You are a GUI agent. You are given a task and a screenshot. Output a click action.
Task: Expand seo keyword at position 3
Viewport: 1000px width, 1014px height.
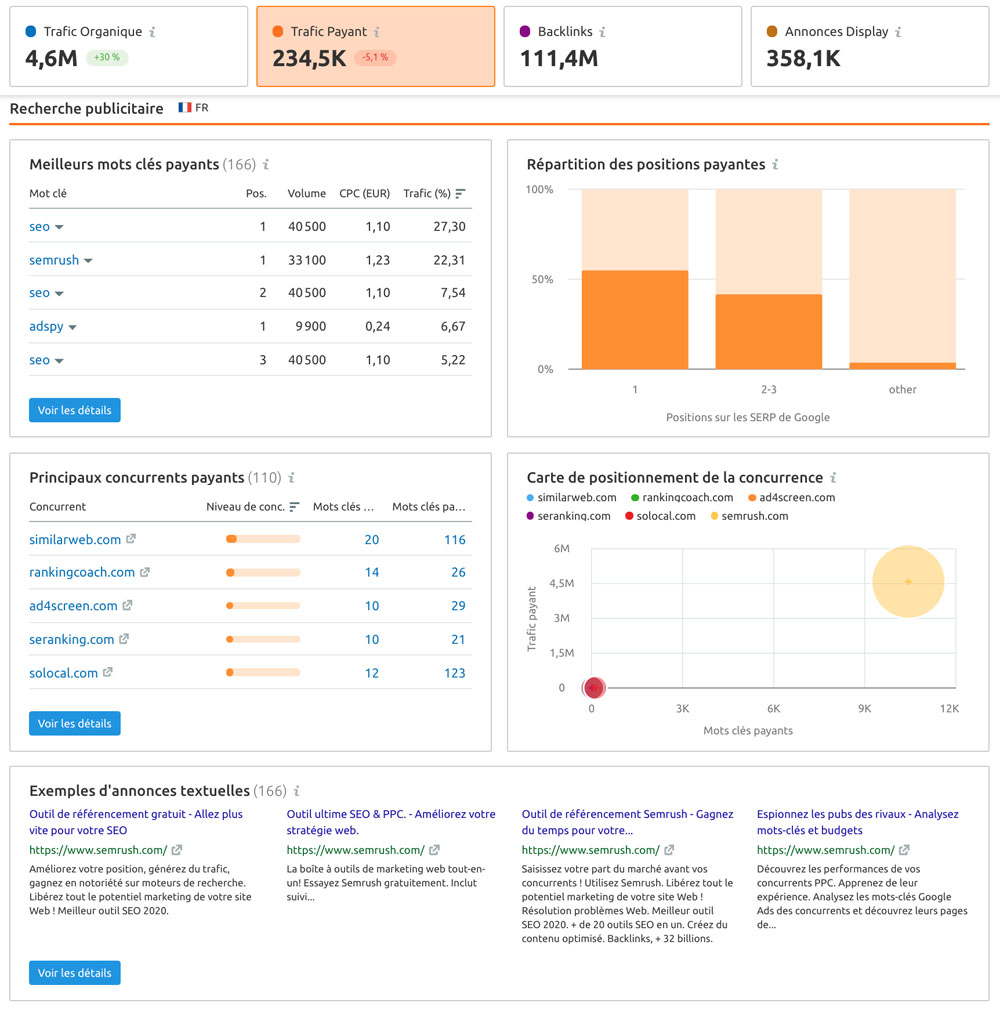(59, 361)
